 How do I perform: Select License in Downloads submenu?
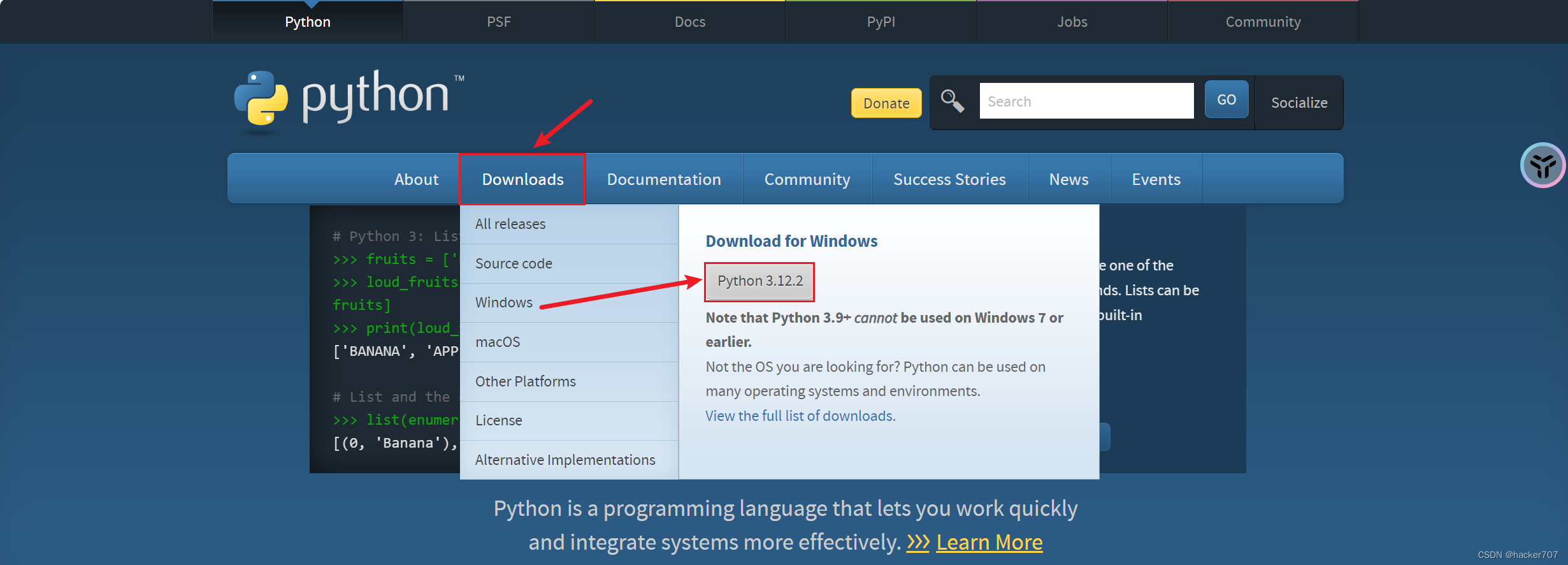[x=569, y=420]
